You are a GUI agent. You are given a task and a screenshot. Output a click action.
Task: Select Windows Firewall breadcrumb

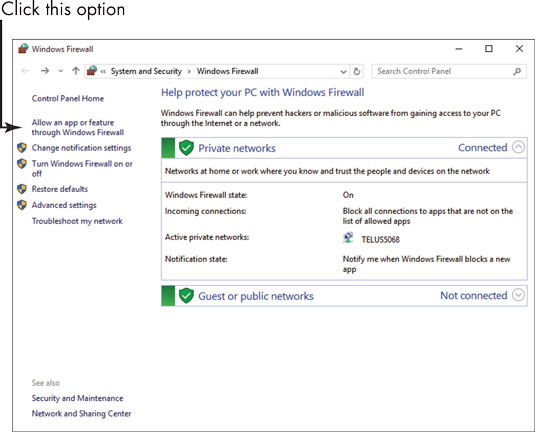point(227,71)
